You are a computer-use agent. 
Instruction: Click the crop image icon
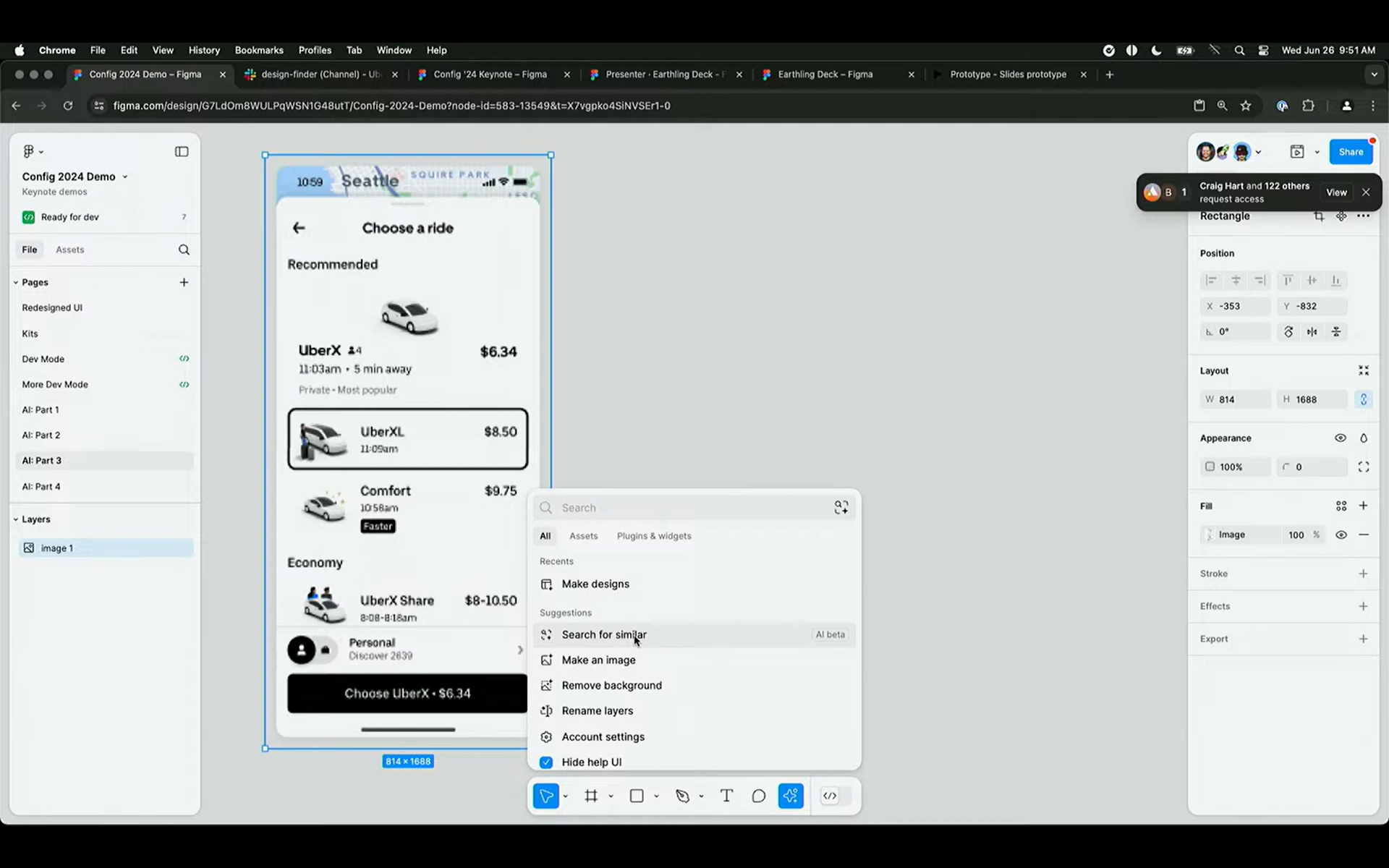coord(1319,216)
